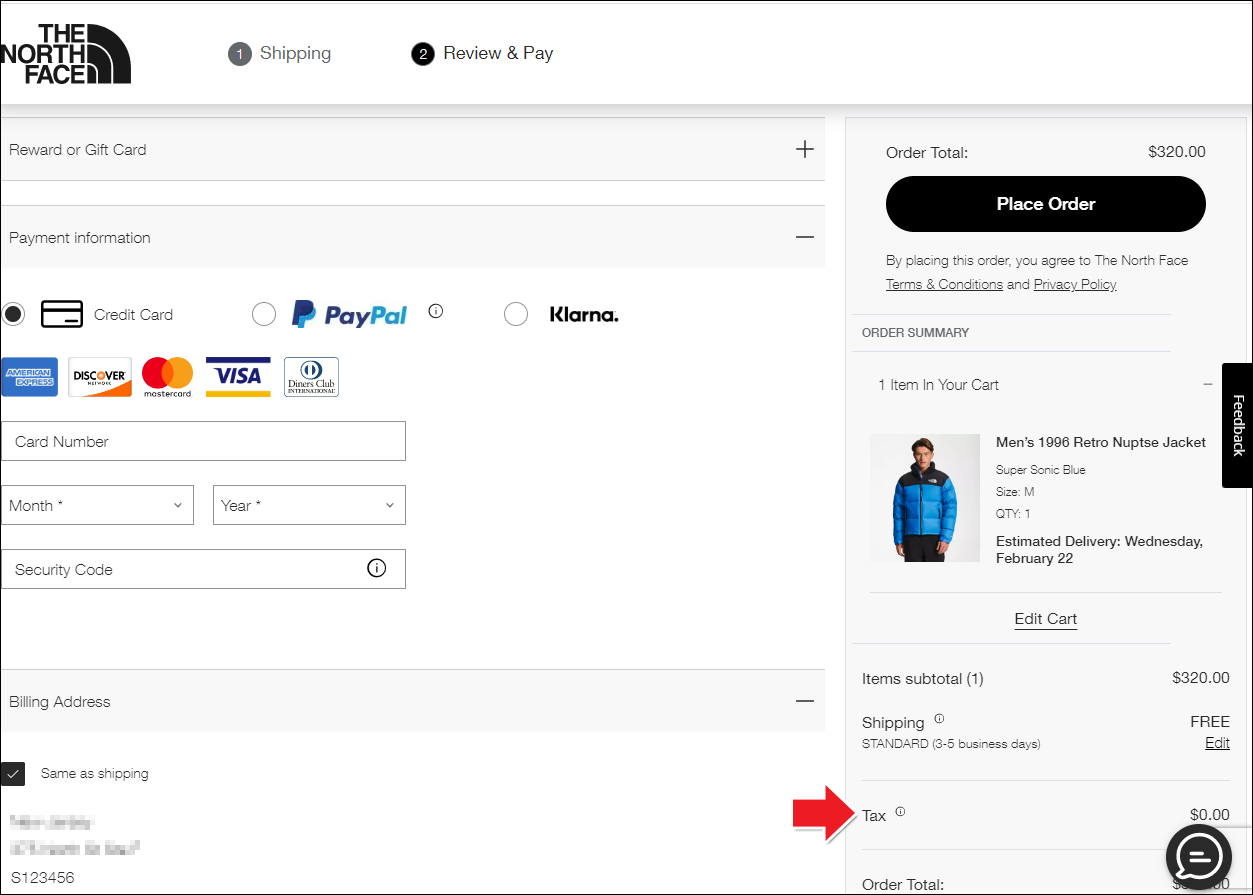1253x895 pixels.
Task: Uncheck Same as shipping checkbox
Action: point(13,773)
